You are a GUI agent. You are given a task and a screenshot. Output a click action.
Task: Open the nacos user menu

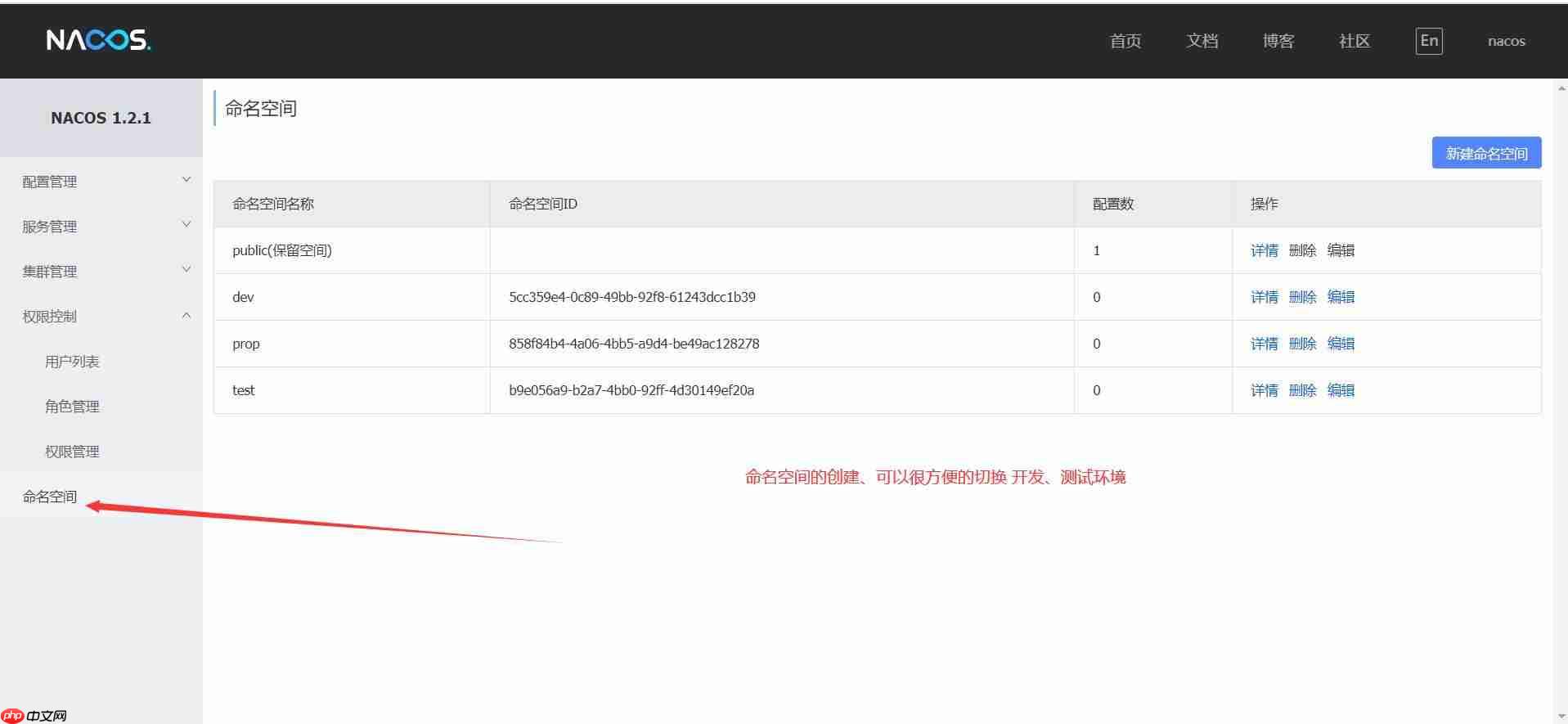point(1507,41)
